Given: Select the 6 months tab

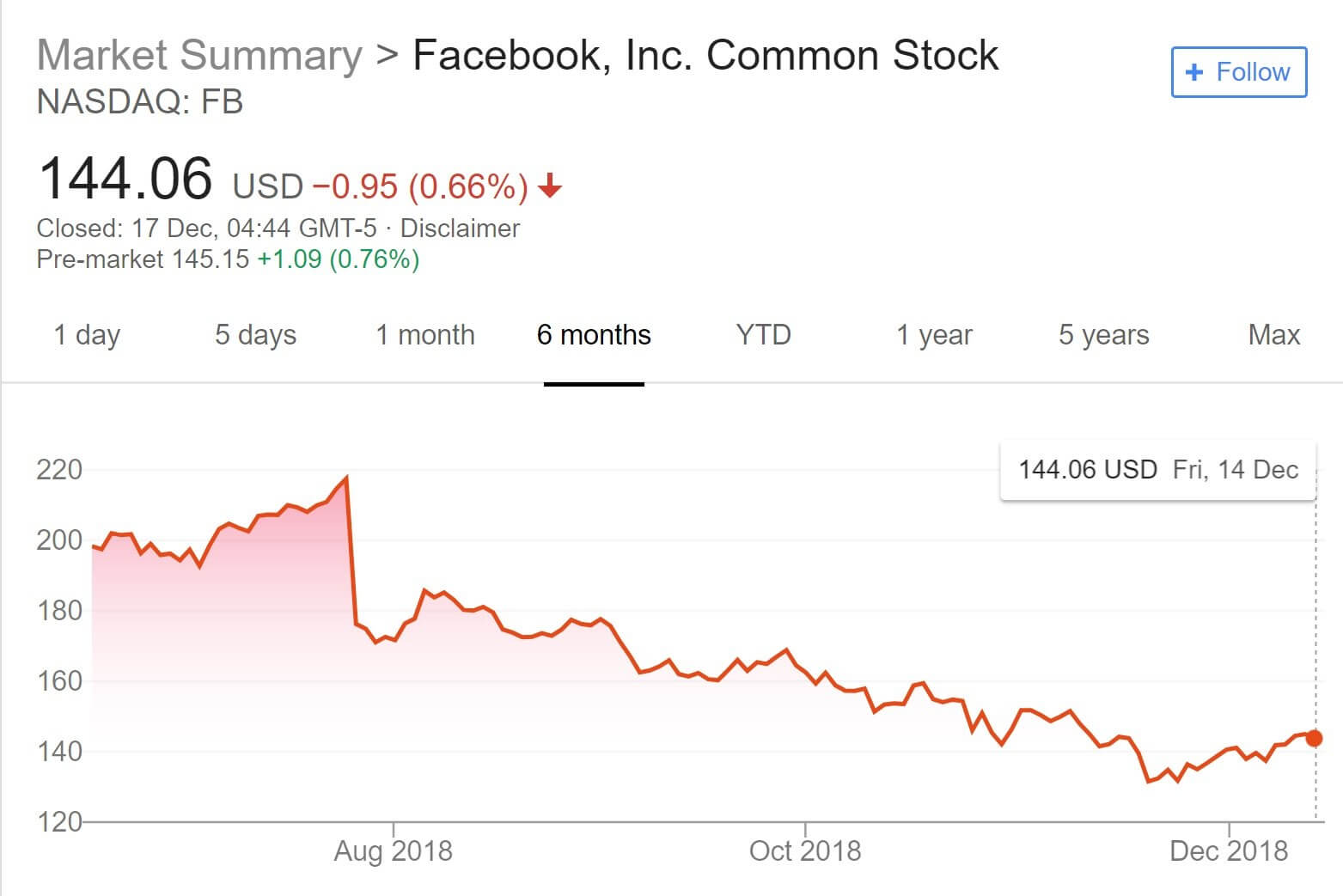Looking at the screenshot, I should tap(594, 335).
